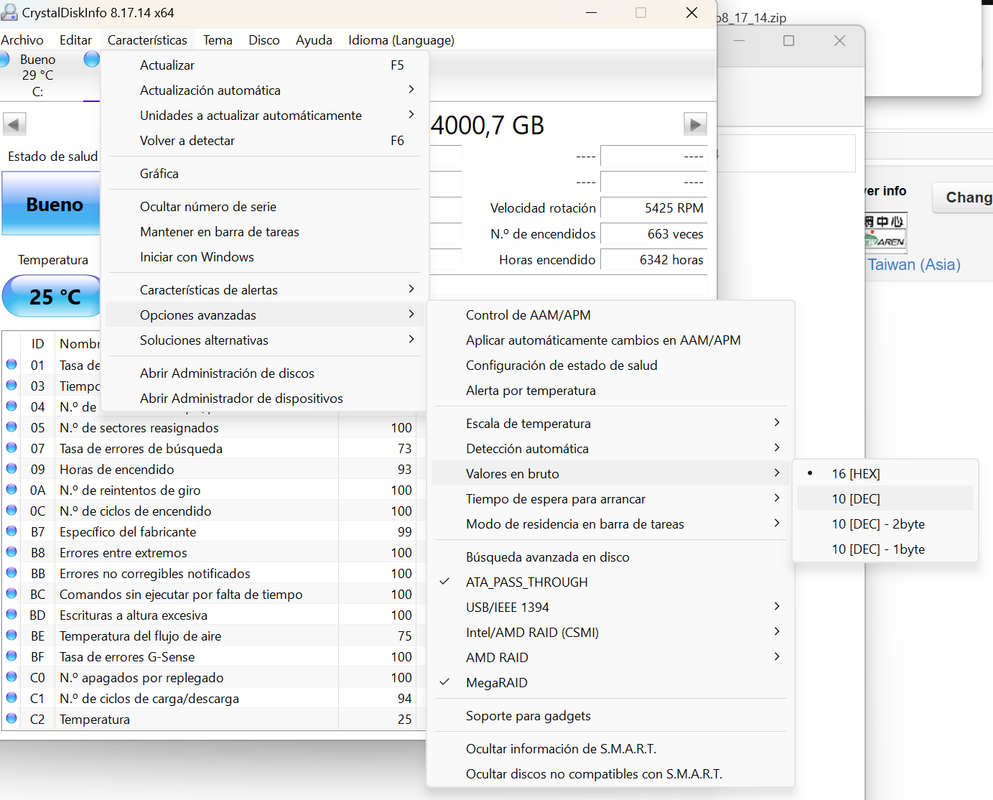The height and width of the screenshot is (800, 993).
Task: Click the status orb beside Bueno 29 °C
Action: (x=4, y=59)
